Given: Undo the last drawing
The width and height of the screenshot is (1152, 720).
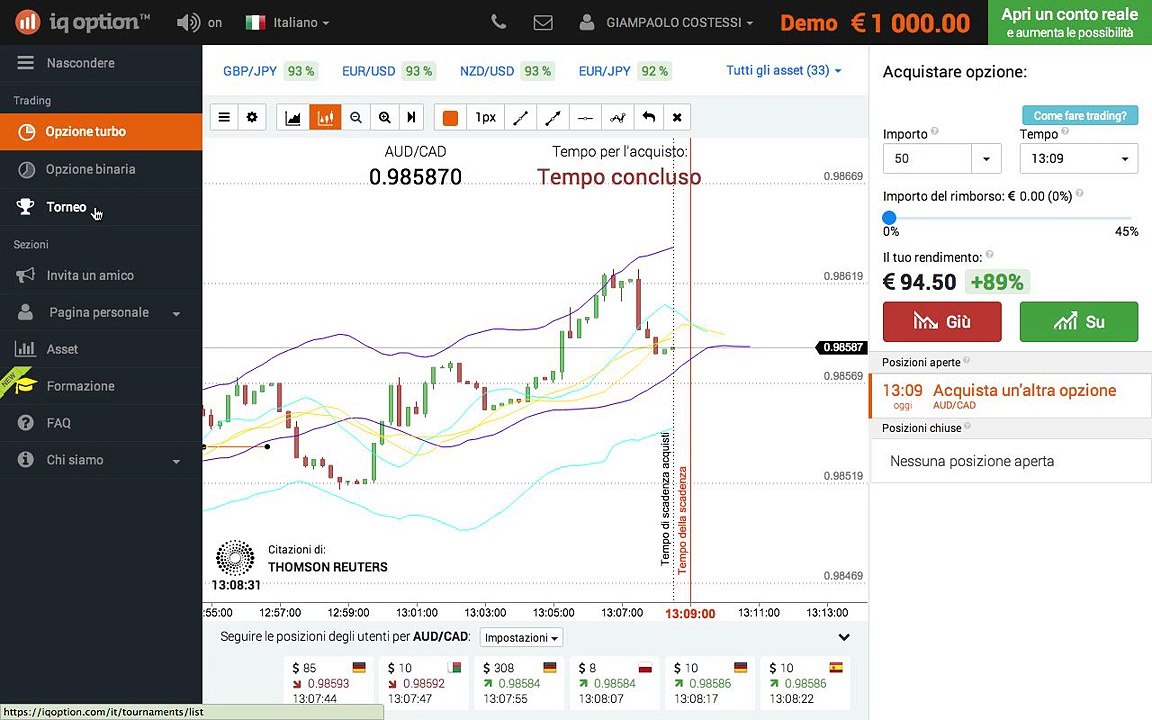Looking at the screenshot, I should pos(648,118).
